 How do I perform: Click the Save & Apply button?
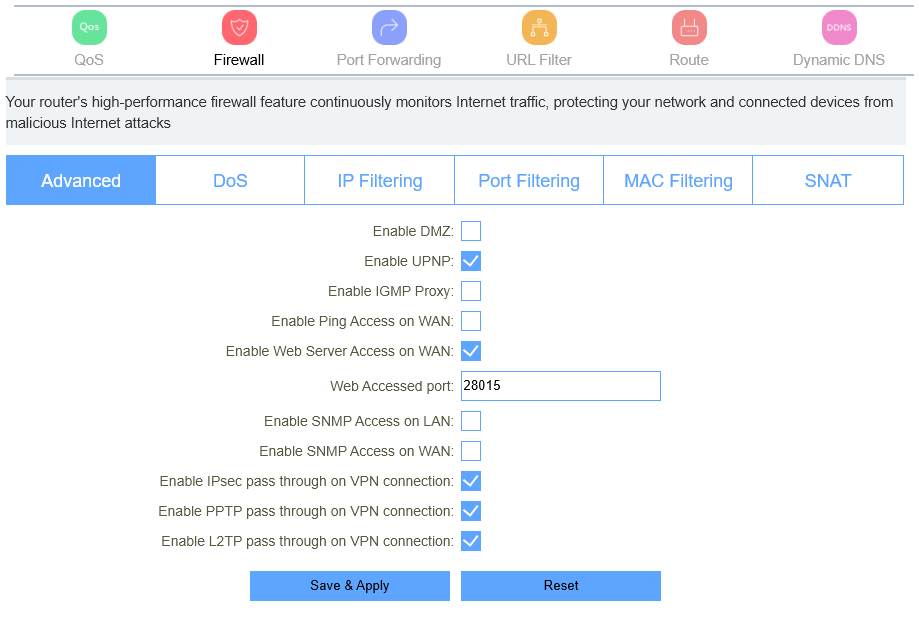[350, 586]
